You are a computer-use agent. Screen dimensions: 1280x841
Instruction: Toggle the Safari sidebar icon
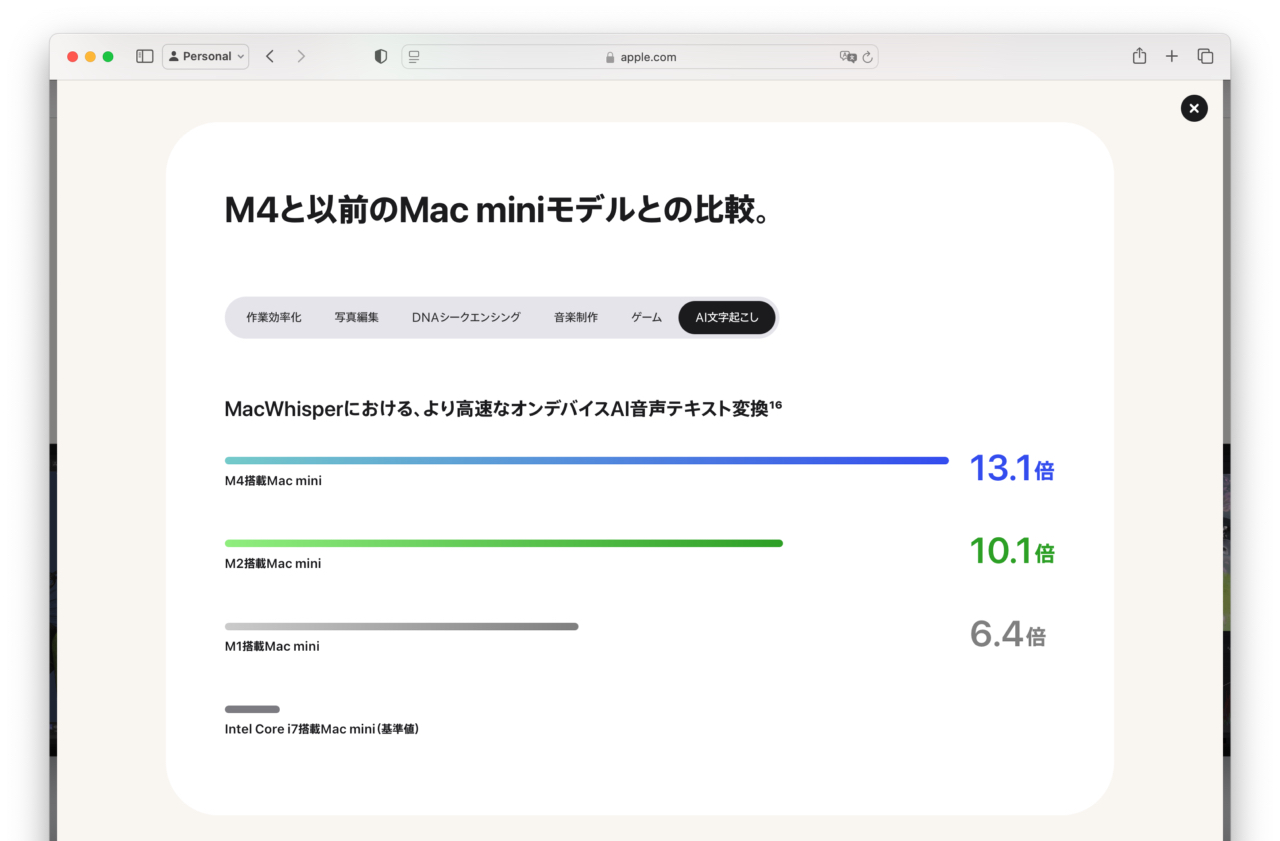coord(145,57)
